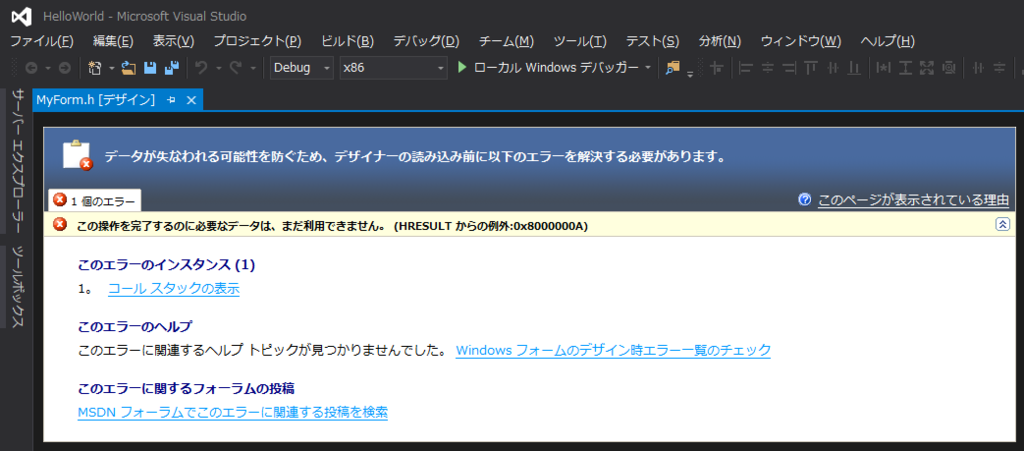Click the Navigate Forward arrow icon
This screenshot has width=1024, height=451.
point(65,67)
